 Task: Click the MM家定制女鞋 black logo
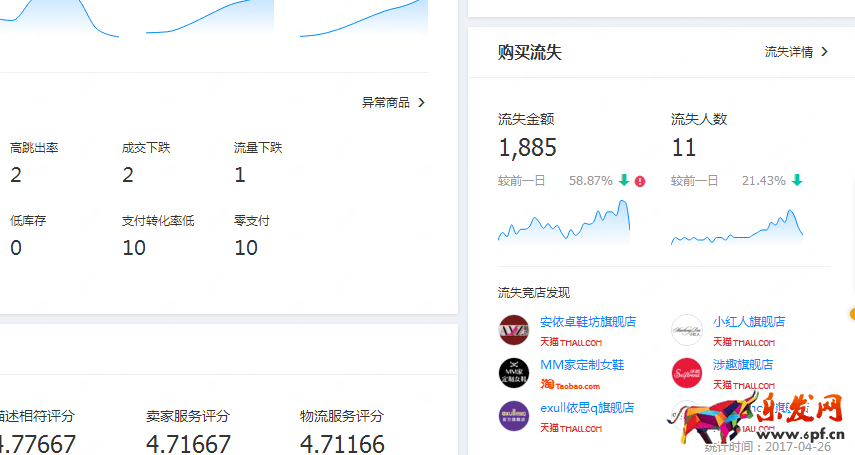(x=513, y=373)
